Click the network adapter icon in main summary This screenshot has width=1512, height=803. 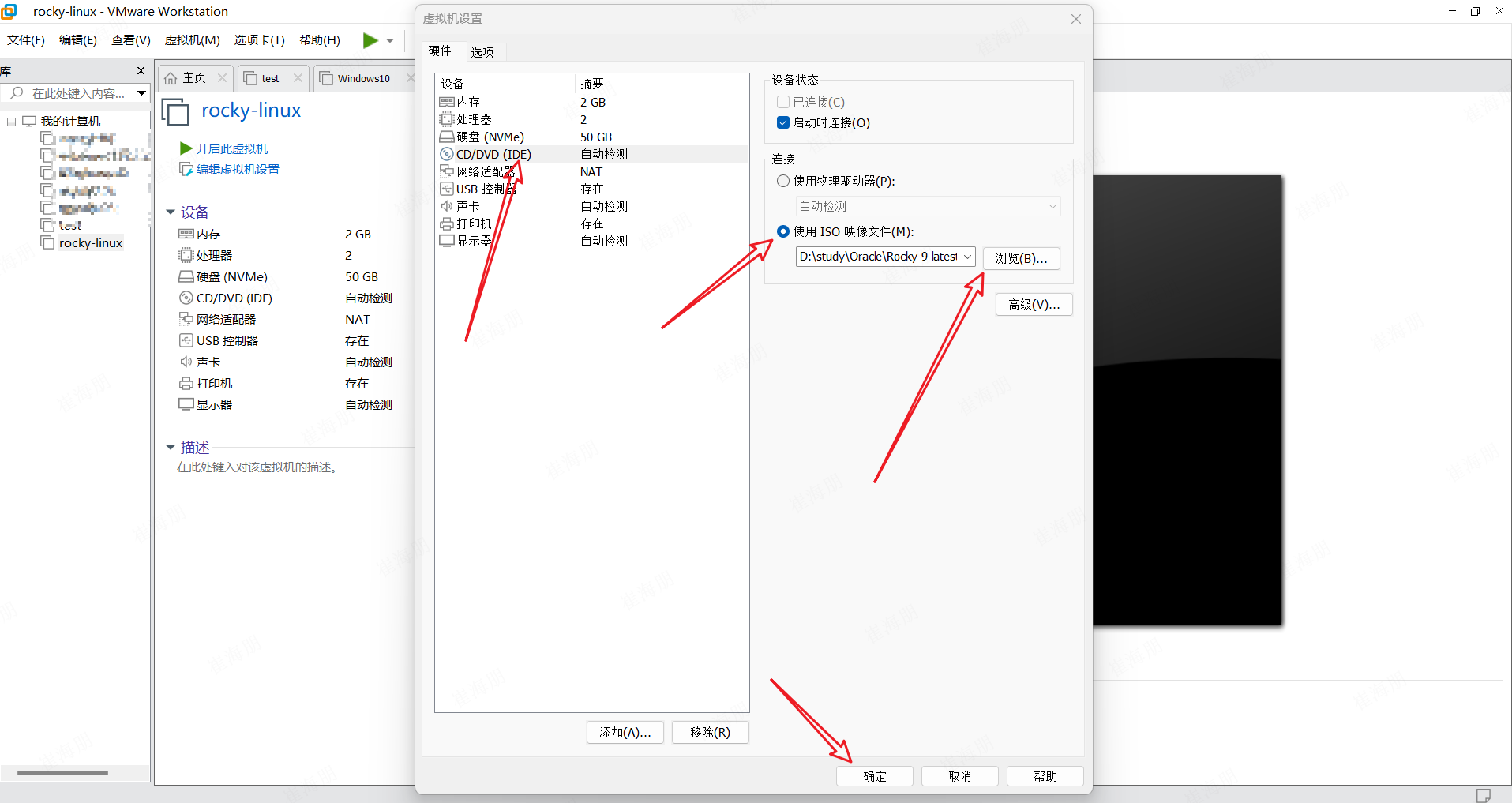click(x=186, y=319)
